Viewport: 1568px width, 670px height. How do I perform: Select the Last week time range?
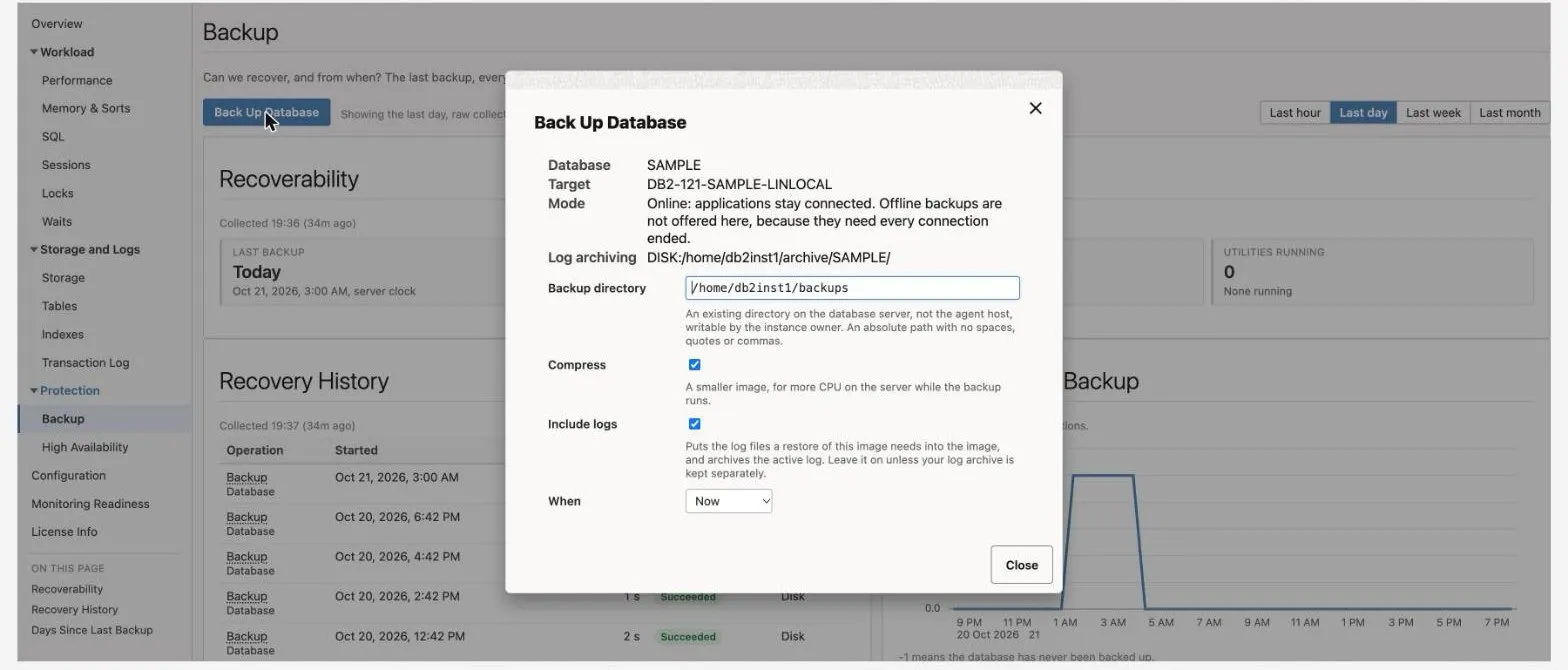[1433, 113]
